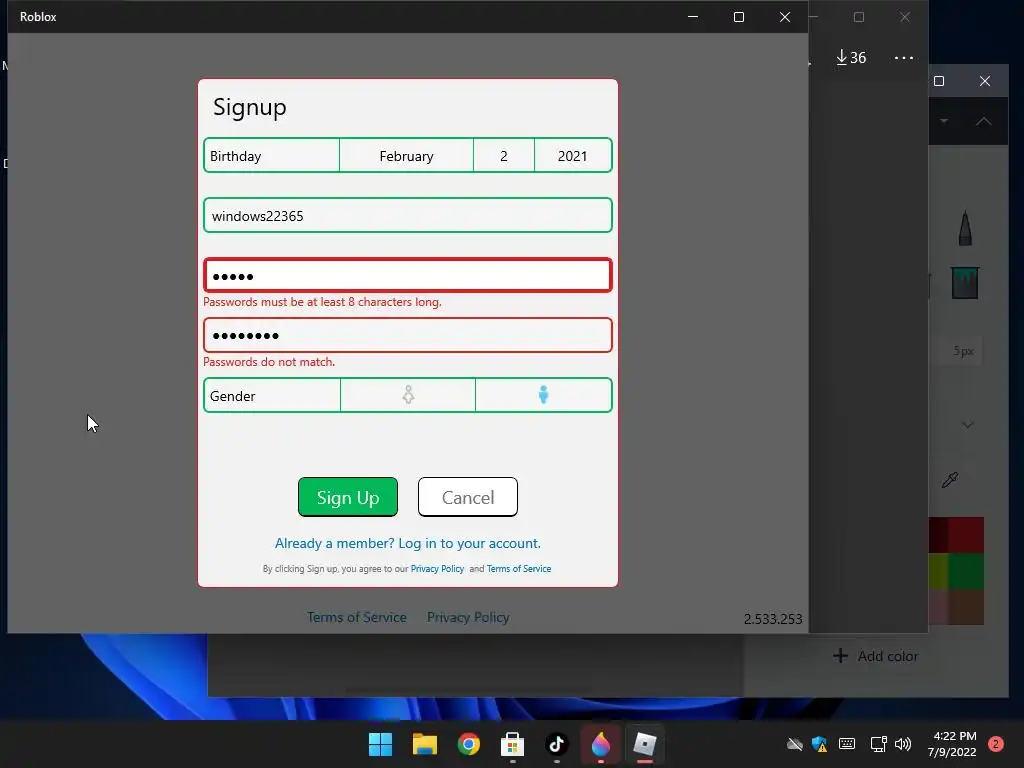Click the Roblox taskbar icon
Viewport: 1024px width, 768px height.
pyautogui.click(x=645, y=744)
